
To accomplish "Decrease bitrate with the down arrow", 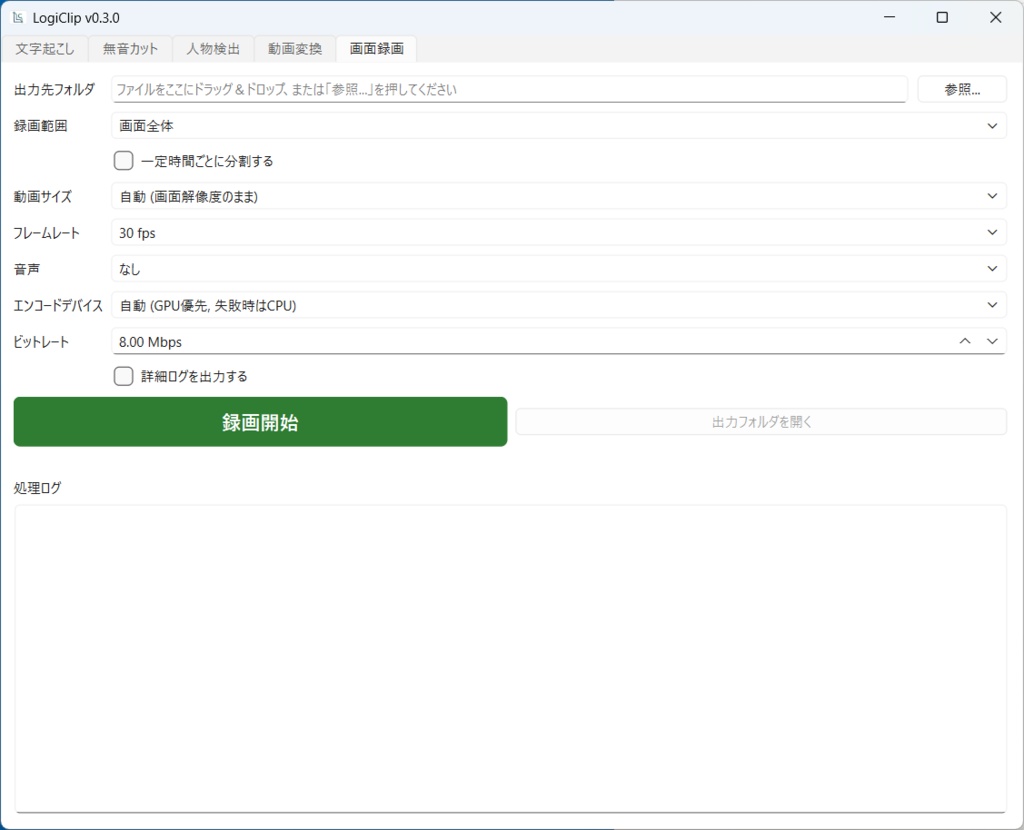I will pos(992,341).
